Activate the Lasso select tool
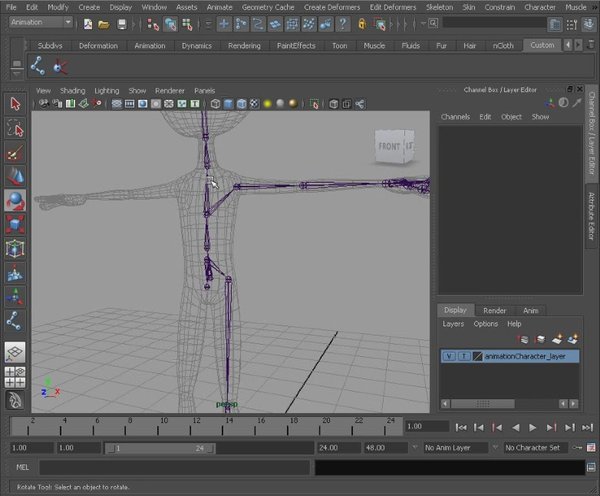This screenshot has height=496, width=600. [15, 128]
